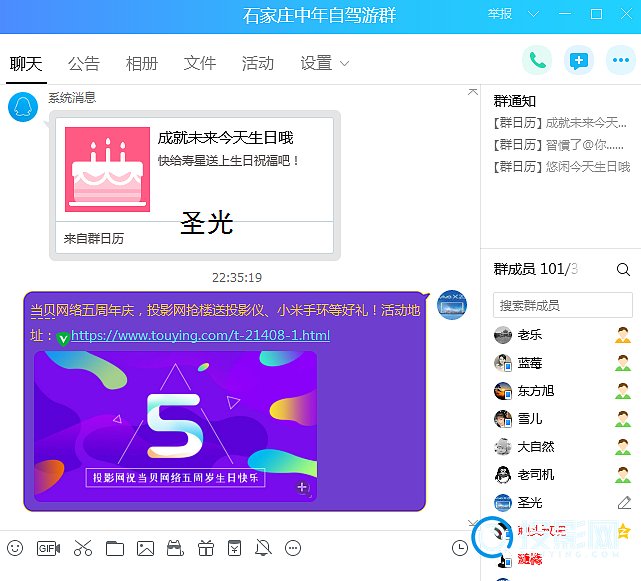This screenshot has width=641, height=581.
Task: Open notice 悠闲今天生日哦
Action: [x=562, y=166]
